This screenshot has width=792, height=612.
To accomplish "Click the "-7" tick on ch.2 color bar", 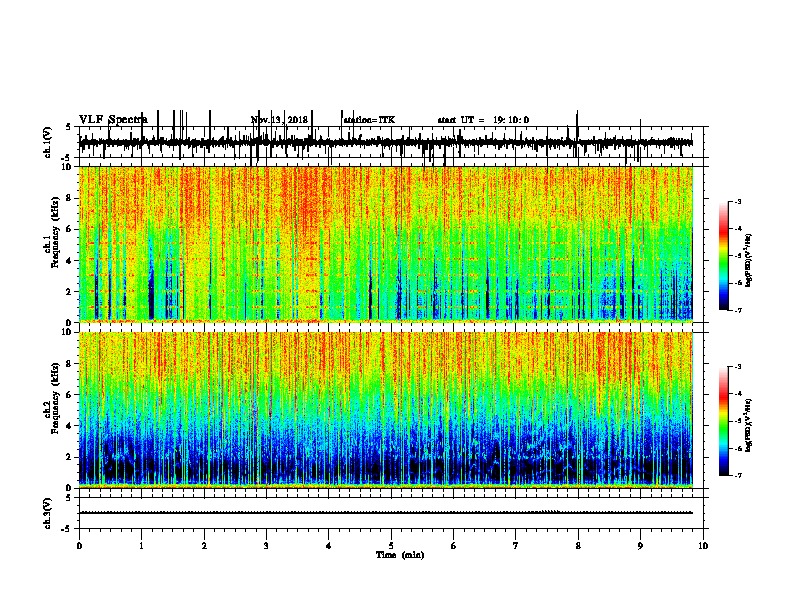I will click(738, 475).
